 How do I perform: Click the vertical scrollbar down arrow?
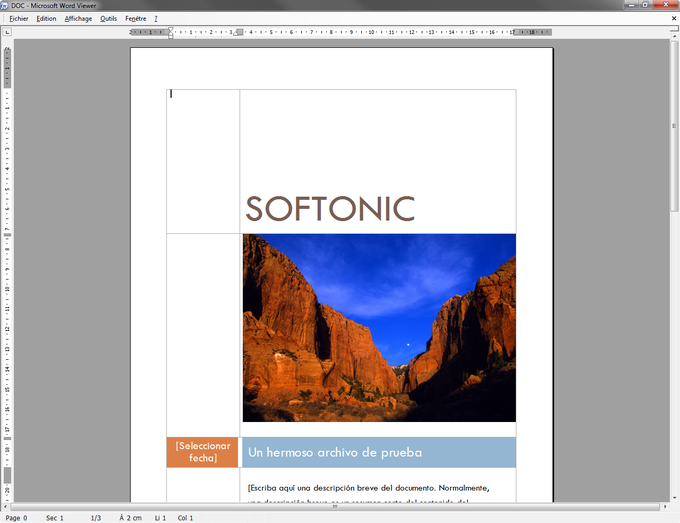tap(674, 498)
